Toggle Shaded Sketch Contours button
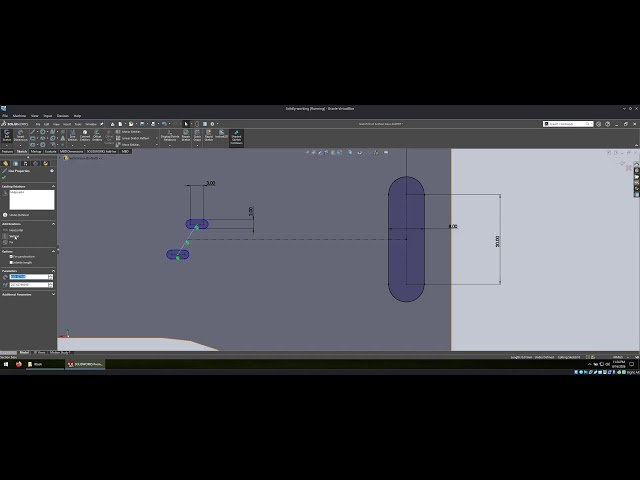The height and width of the screenshot is (480, 640). pos(236,137)
